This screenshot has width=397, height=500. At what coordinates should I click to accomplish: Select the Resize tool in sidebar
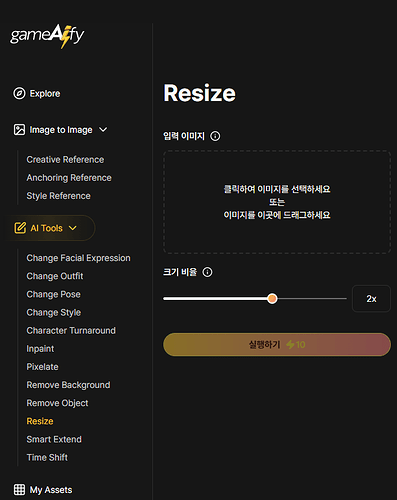(40, 421)
